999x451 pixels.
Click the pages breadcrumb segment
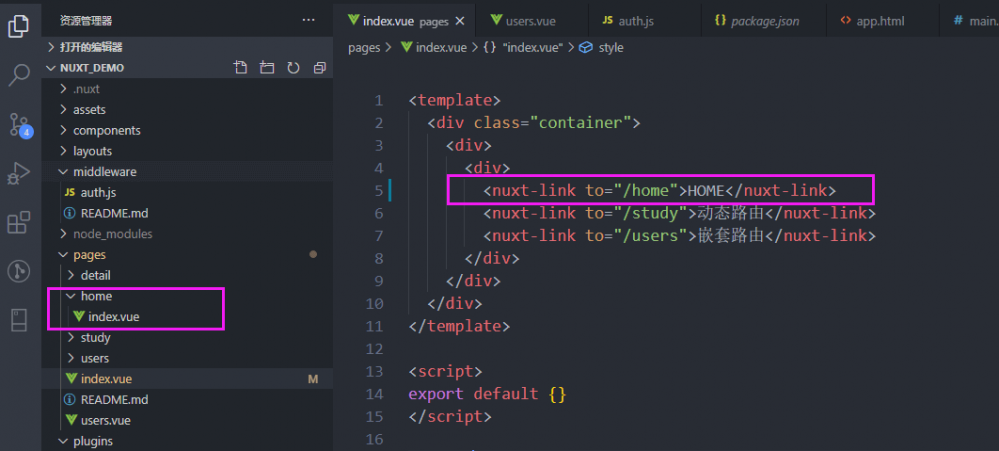tap(364, 47)
